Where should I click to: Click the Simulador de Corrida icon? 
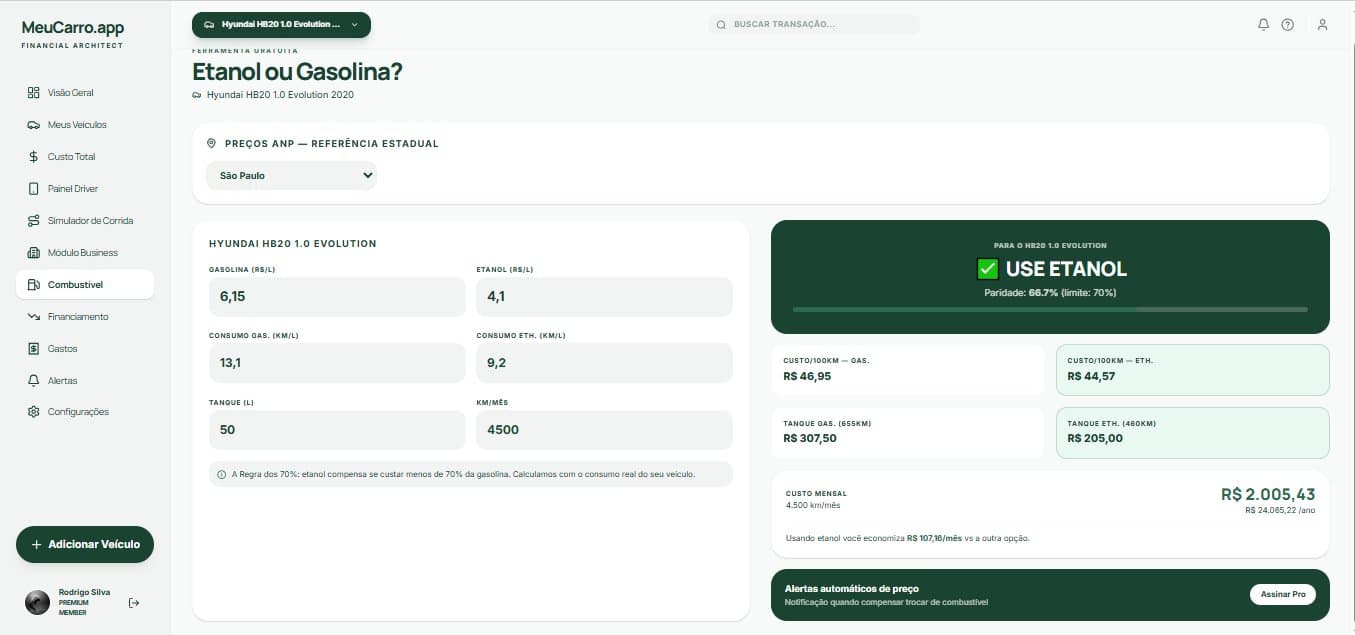pyautogui.click(x=33, y=221)
